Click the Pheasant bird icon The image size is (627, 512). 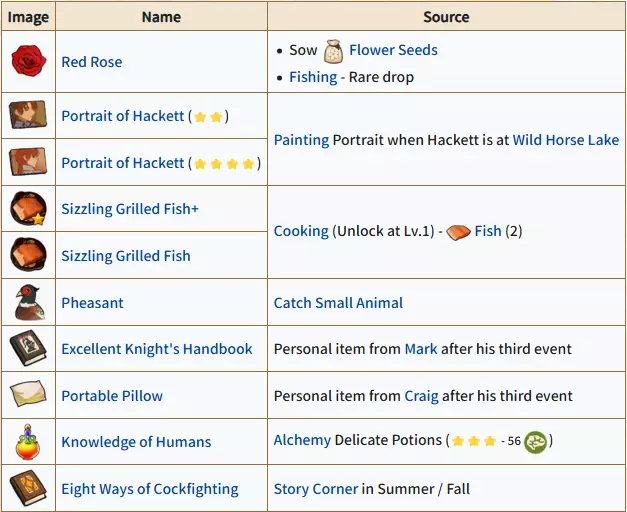27,302
